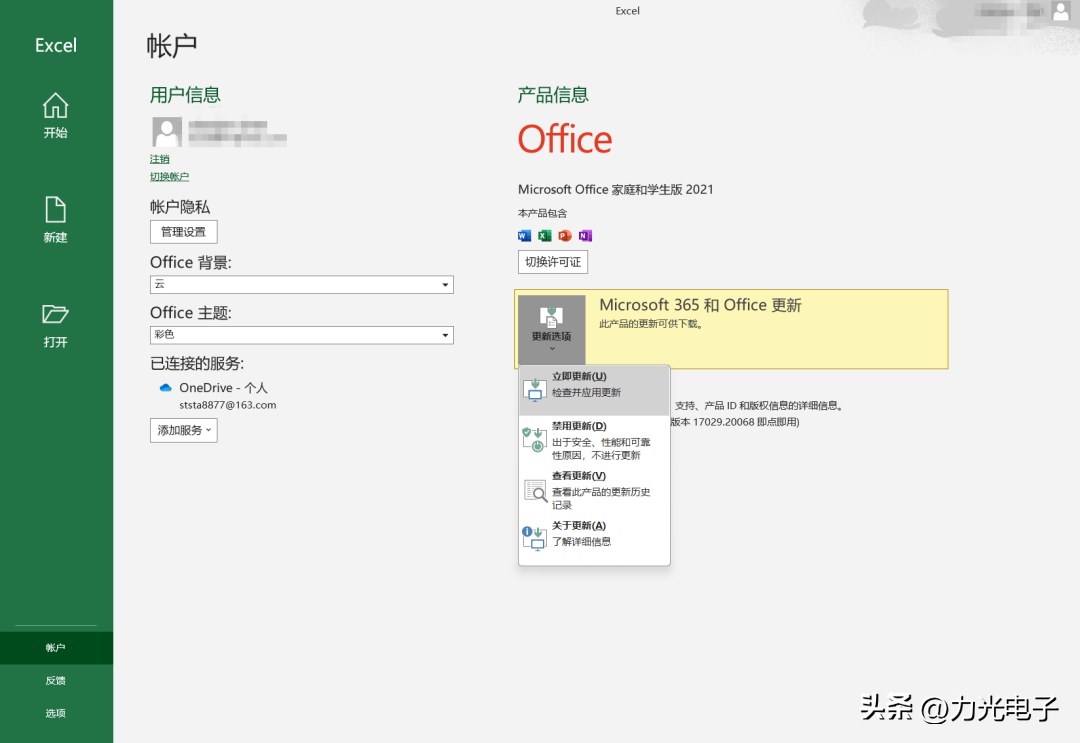Click the 本产品包含 label

[543, 213]
